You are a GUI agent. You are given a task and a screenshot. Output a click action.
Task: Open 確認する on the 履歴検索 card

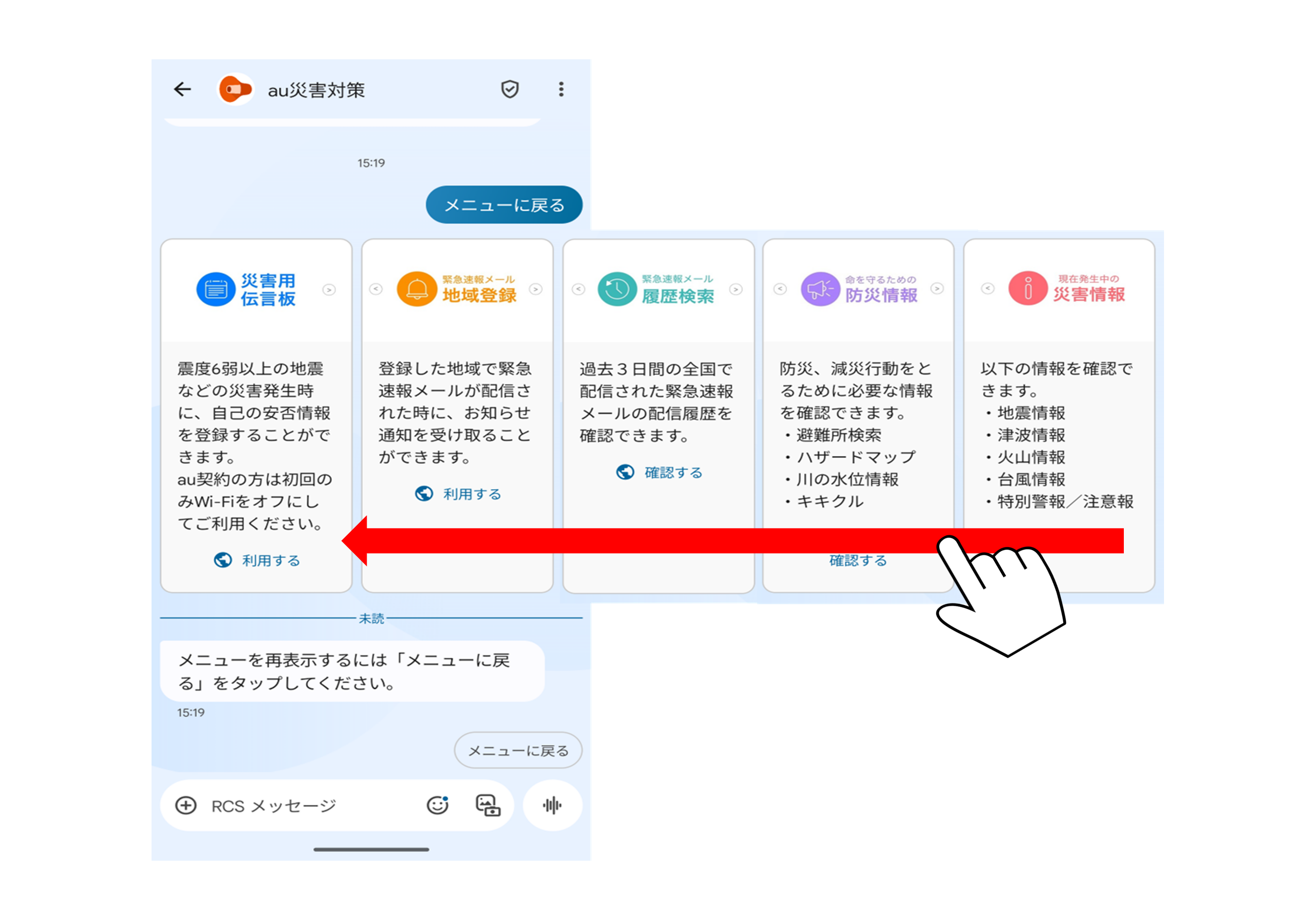pyautogui.click(x=672, y=472)
